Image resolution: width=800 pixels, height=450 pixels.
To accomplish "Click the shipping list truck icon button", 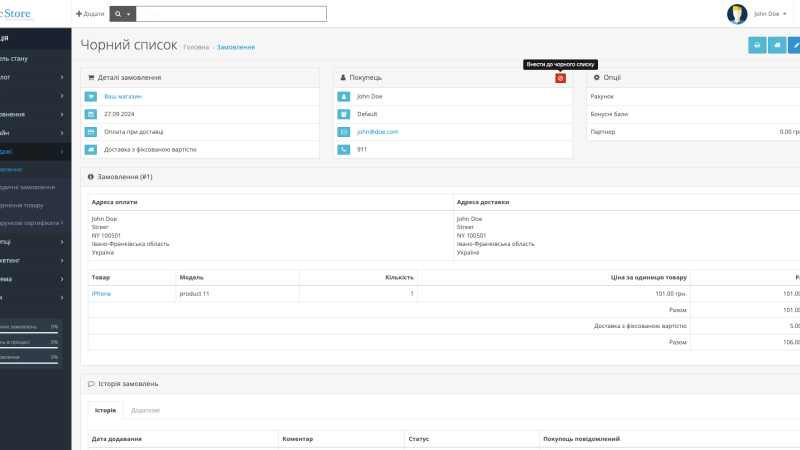I will click(777, 45).
